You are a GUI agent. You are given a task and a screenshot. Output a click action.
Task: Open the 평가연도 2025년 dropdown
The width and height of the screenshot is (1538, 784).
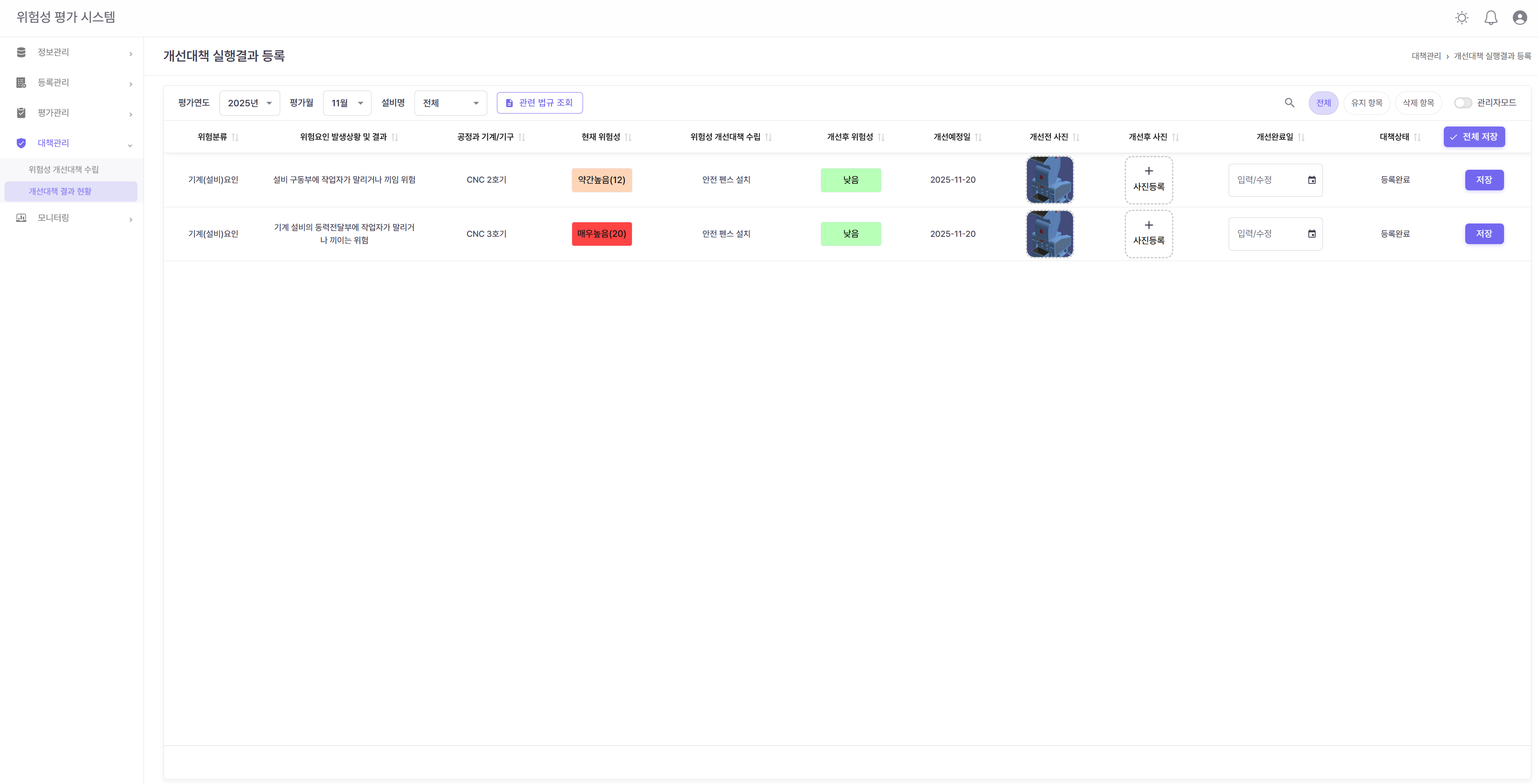pyautogui.click(x=249, y=103)
